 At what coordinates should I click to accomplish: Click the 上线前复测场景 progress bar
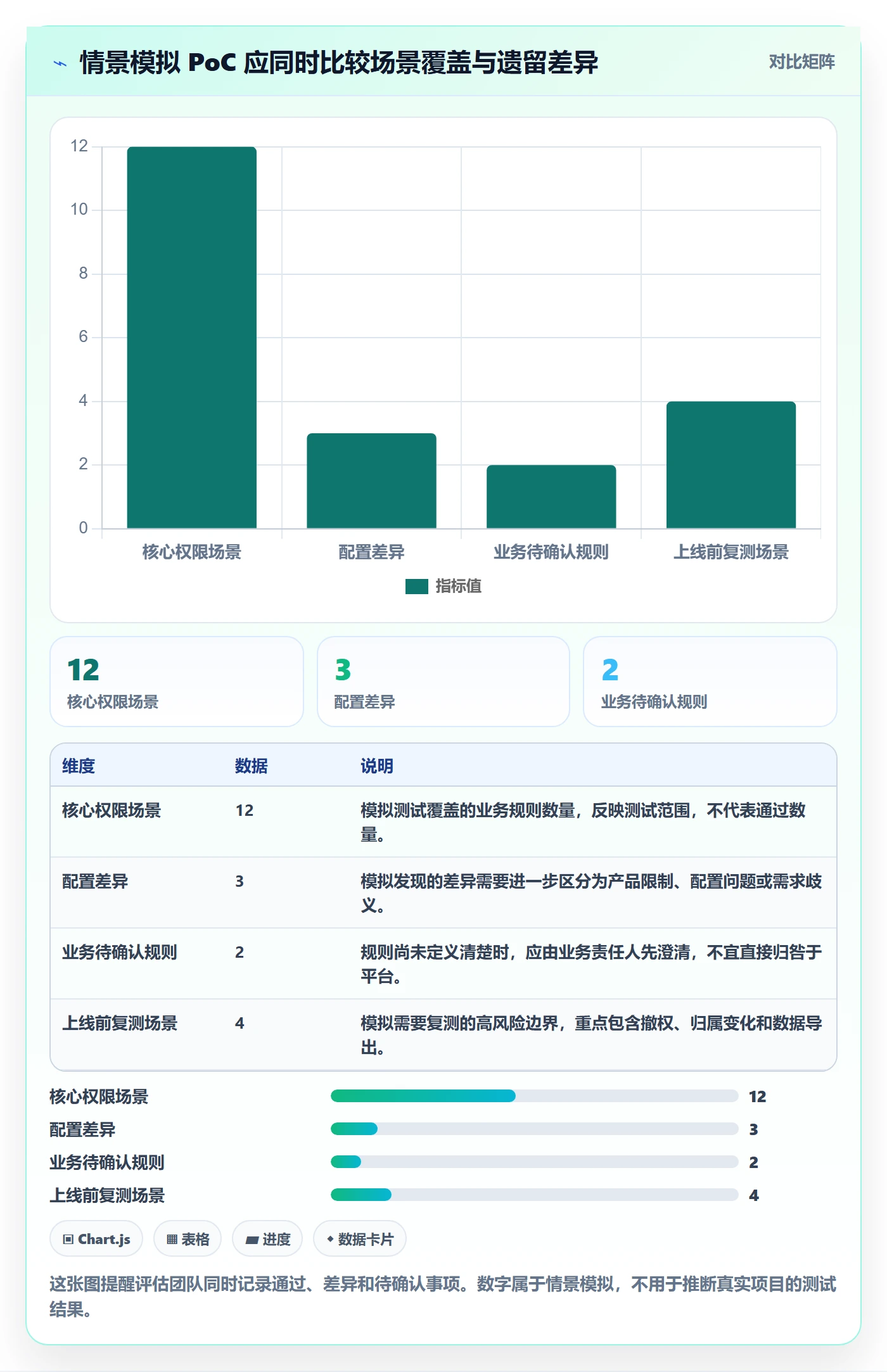535,1195
